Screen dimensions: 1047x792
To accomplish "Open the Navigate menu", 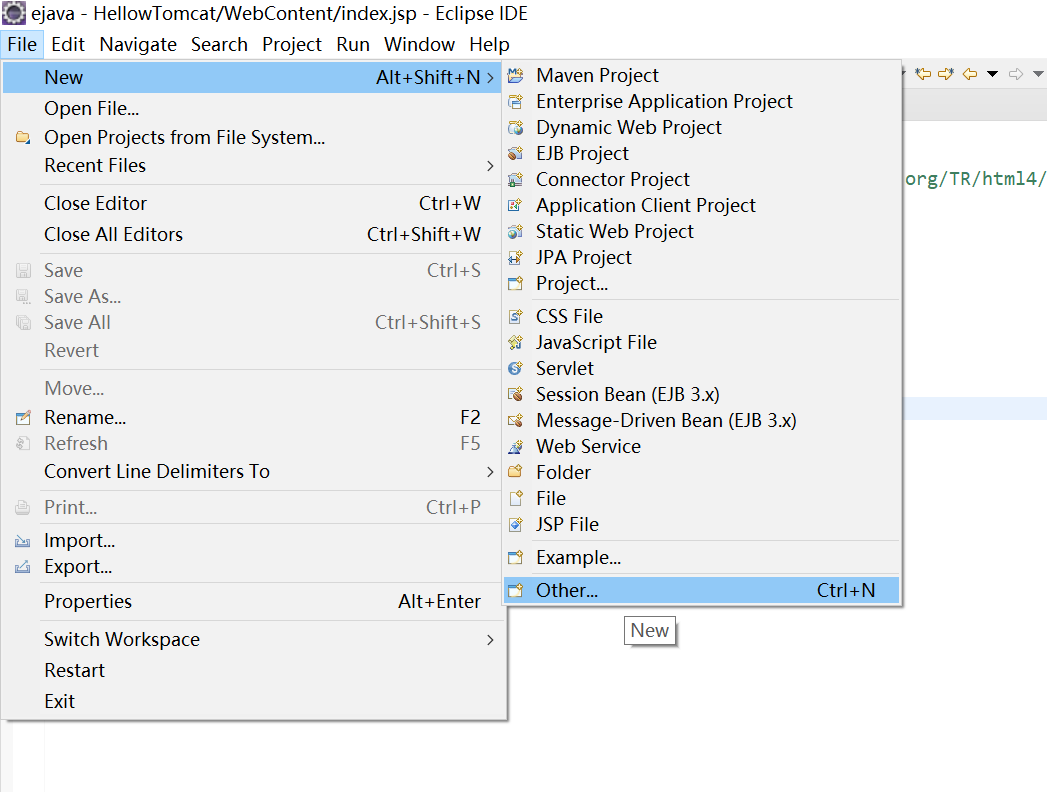I will pyautogui.click(x=138, y=44).
